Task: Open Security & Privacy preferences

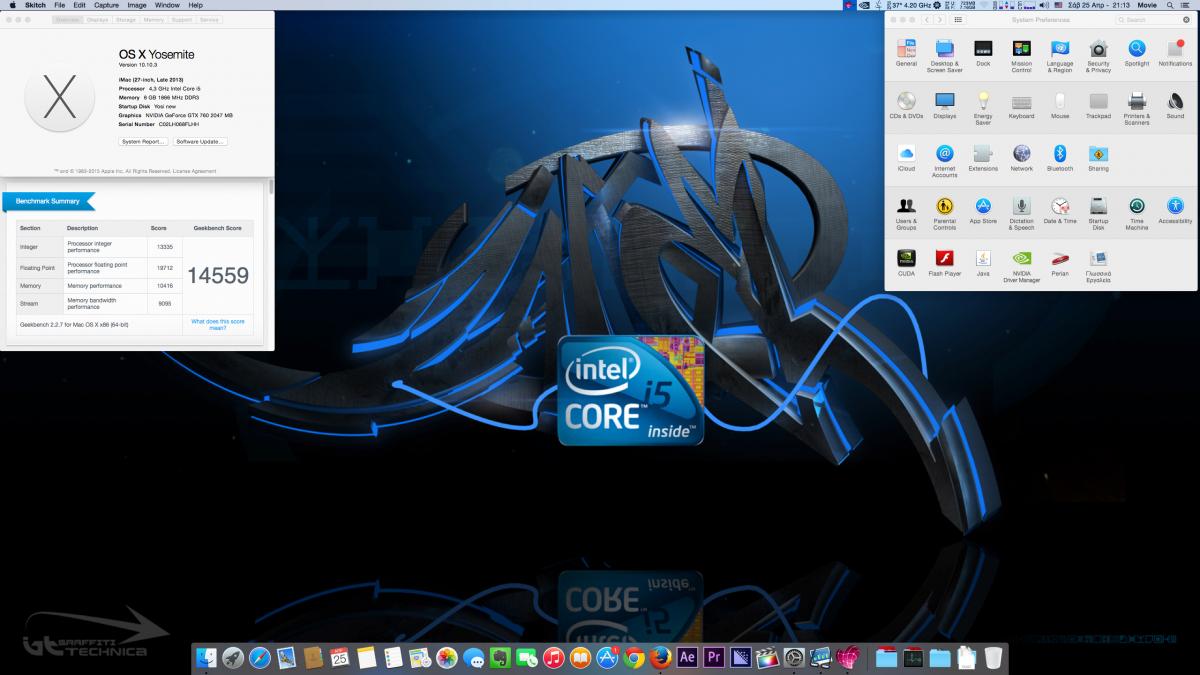Action: click(1099, 56)
